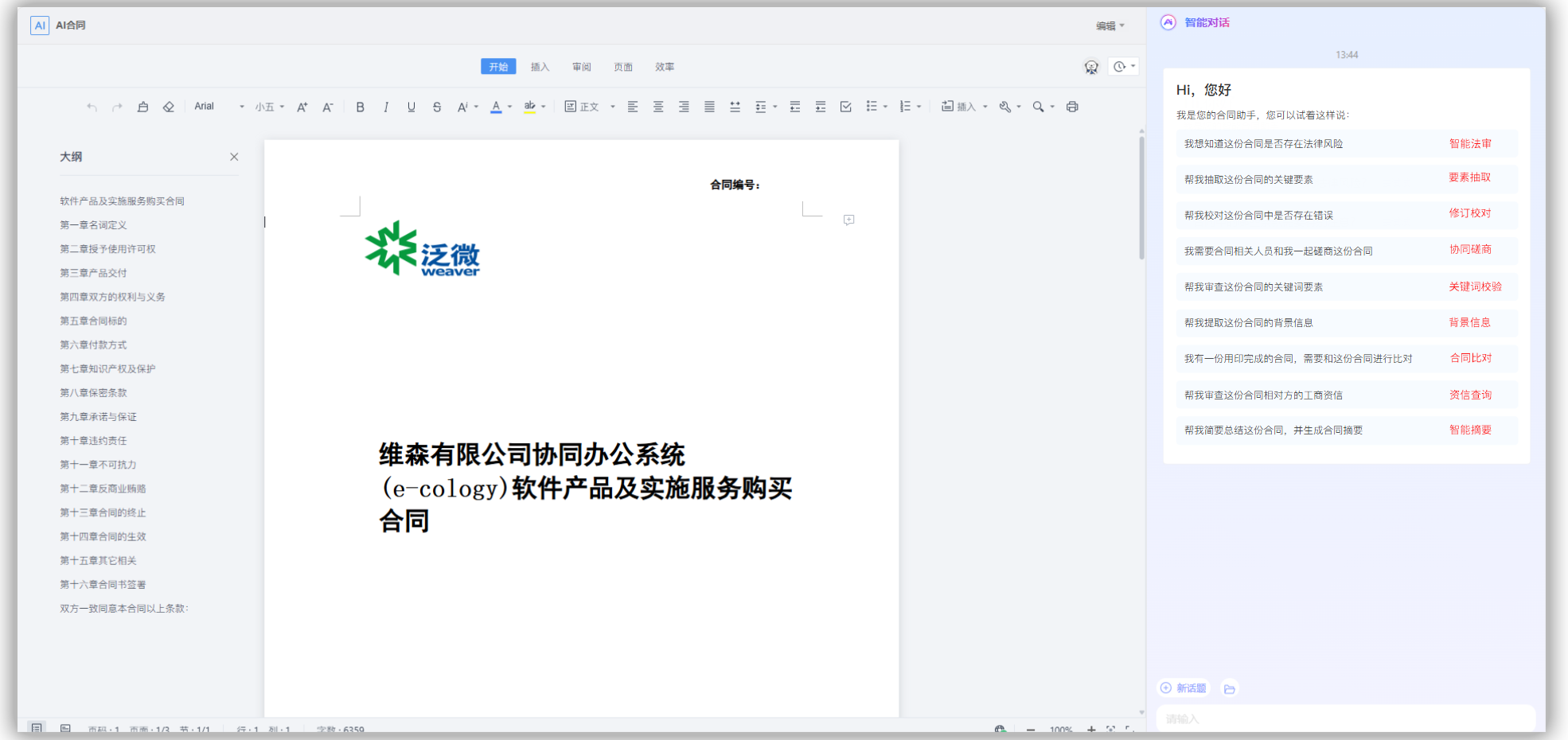Apply the yellow text highlight color

[x=529, y=107]
